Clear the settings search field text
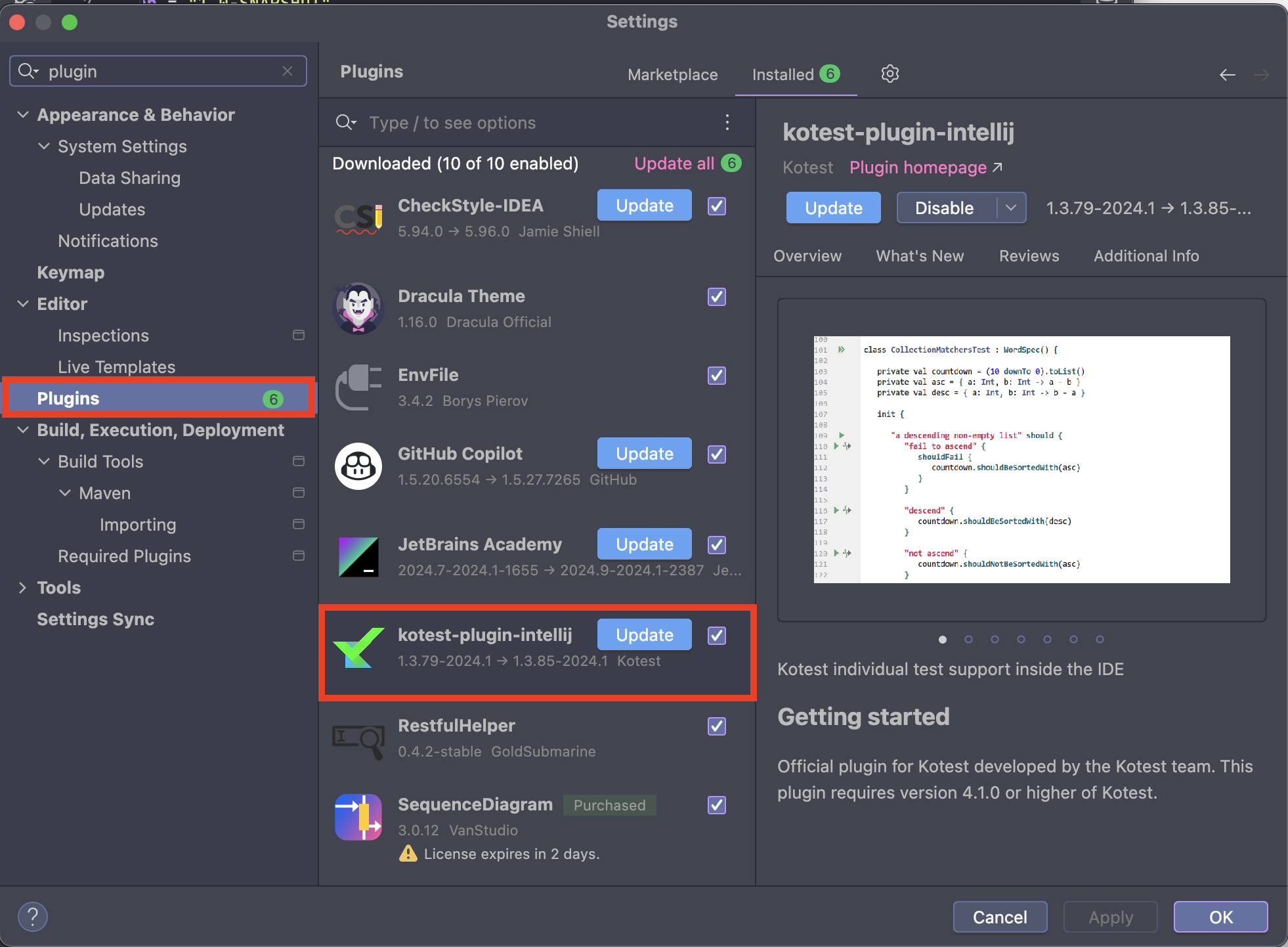This screenshot has height=947, width=1288. tap(288, 71)
